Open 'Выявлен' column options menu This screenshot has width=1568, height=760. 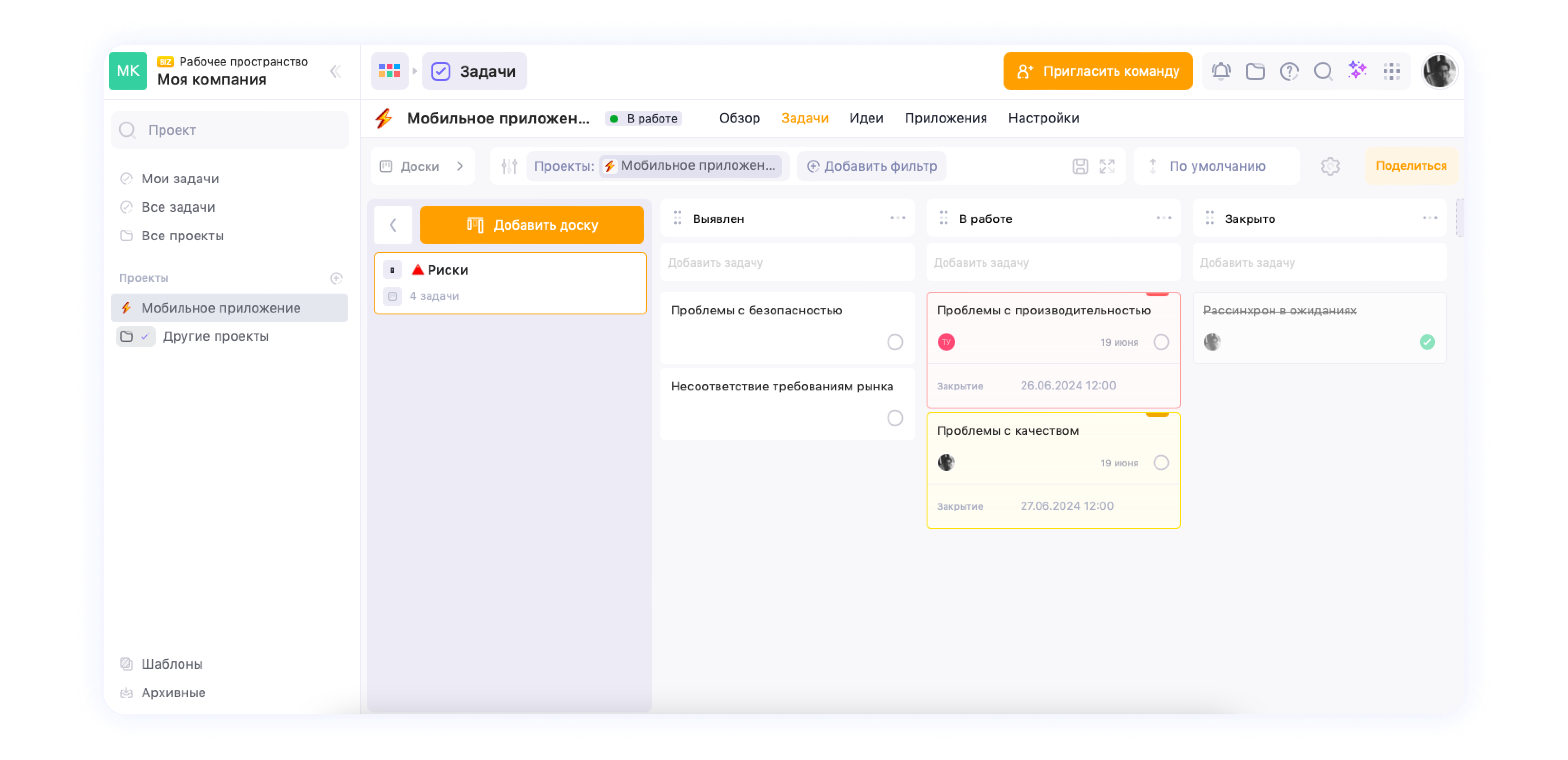click(x=897, y=218)
